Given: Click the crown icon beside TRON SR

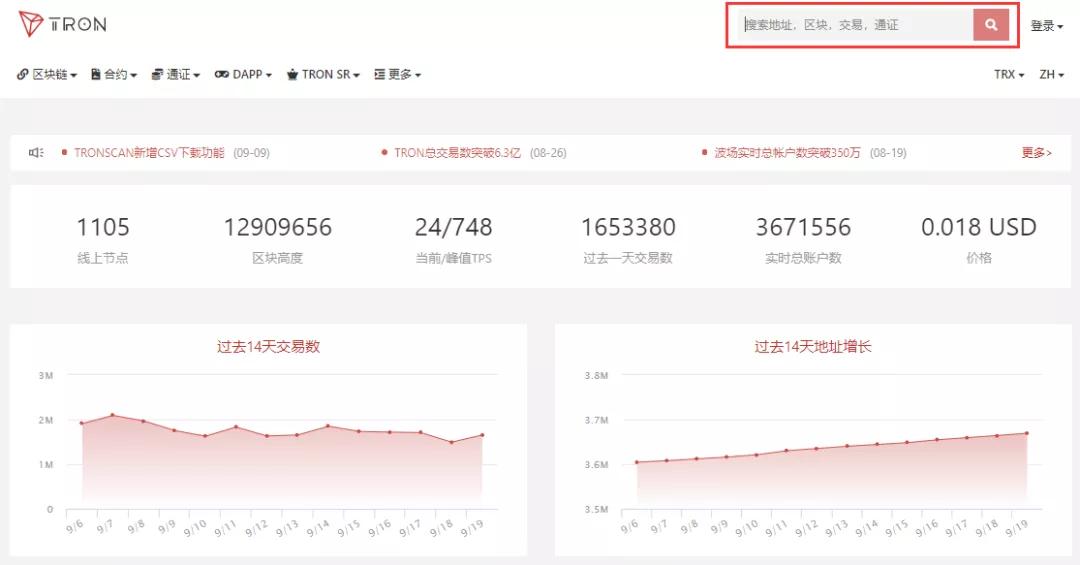Looking at the screenshot, I should [292, 75].
